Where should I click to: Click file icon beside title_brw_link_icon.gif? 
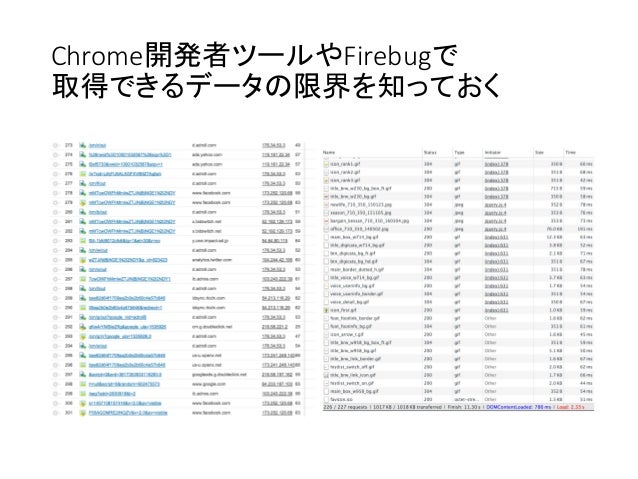pyautogui.click(x=326, y=375)
